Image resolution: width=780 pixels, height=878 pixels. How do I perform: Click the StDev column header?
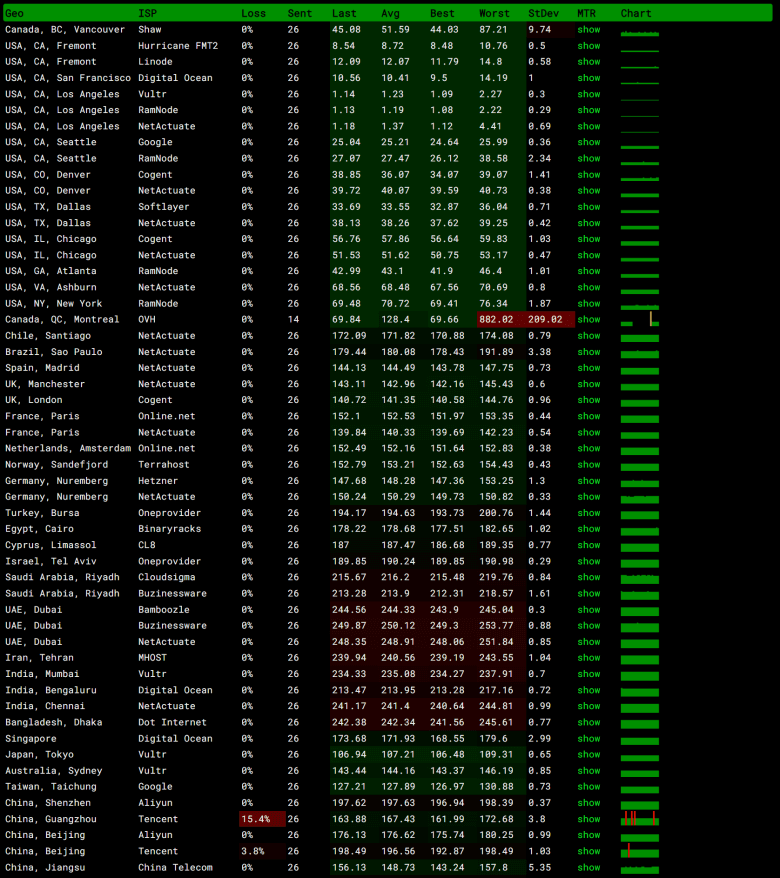[544, 13]
